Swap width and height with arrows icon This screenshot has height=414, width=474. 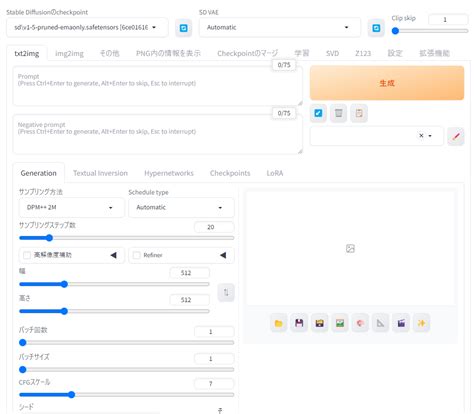pos(226,292)
